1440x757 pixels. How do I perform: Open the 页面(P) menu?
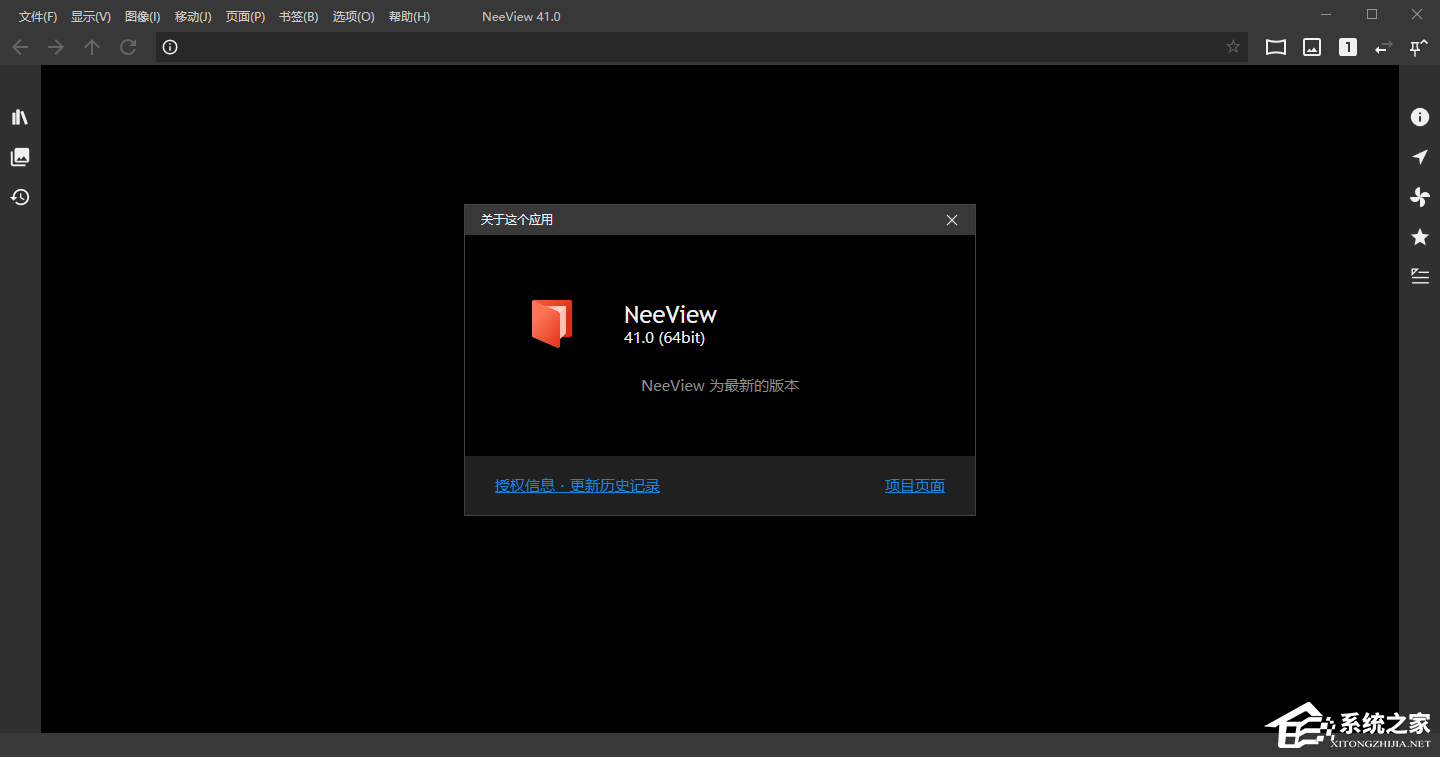click(246, 17)
